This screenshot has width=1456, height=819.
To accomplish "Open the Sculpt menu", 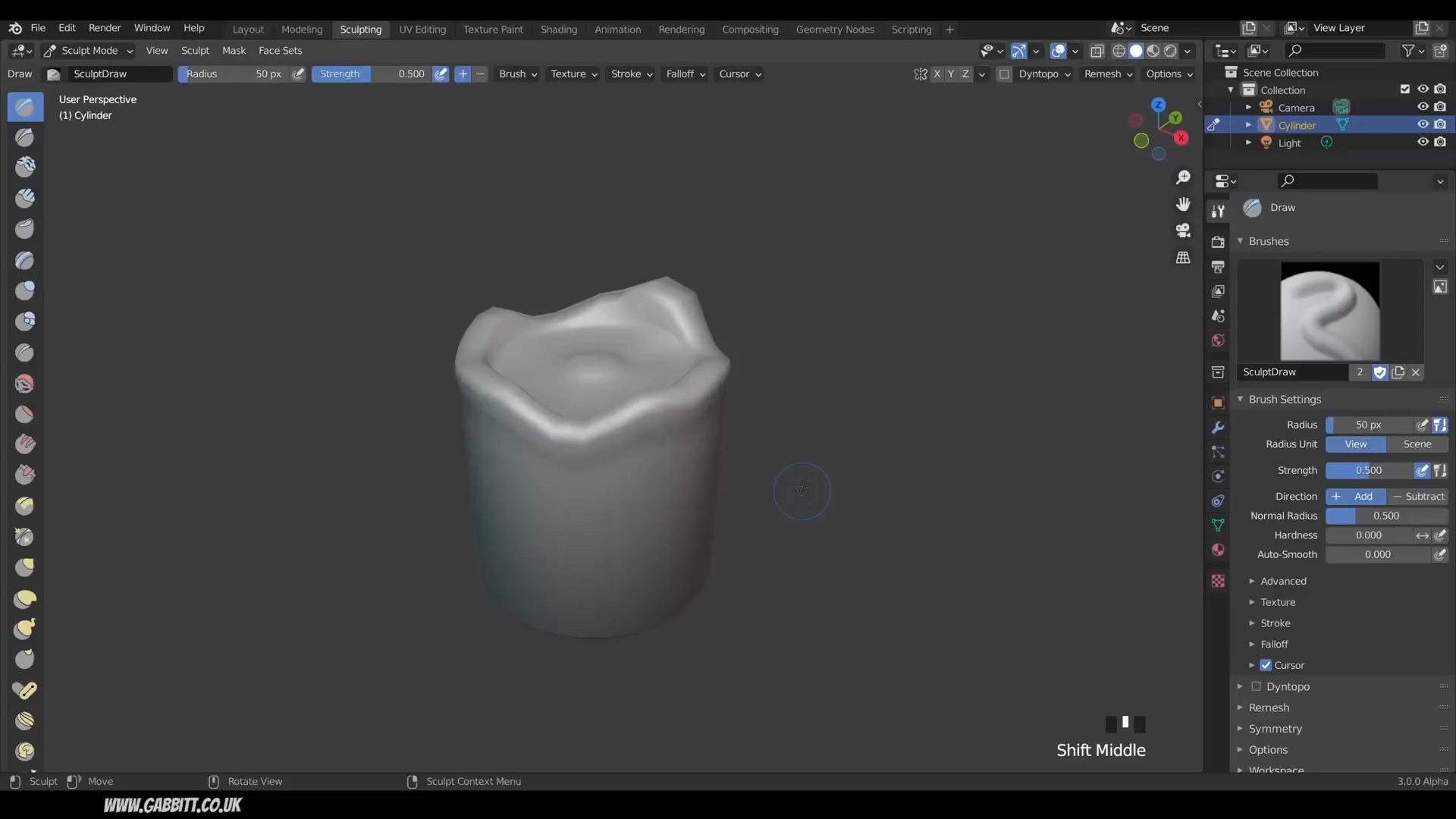I will 195,50.
